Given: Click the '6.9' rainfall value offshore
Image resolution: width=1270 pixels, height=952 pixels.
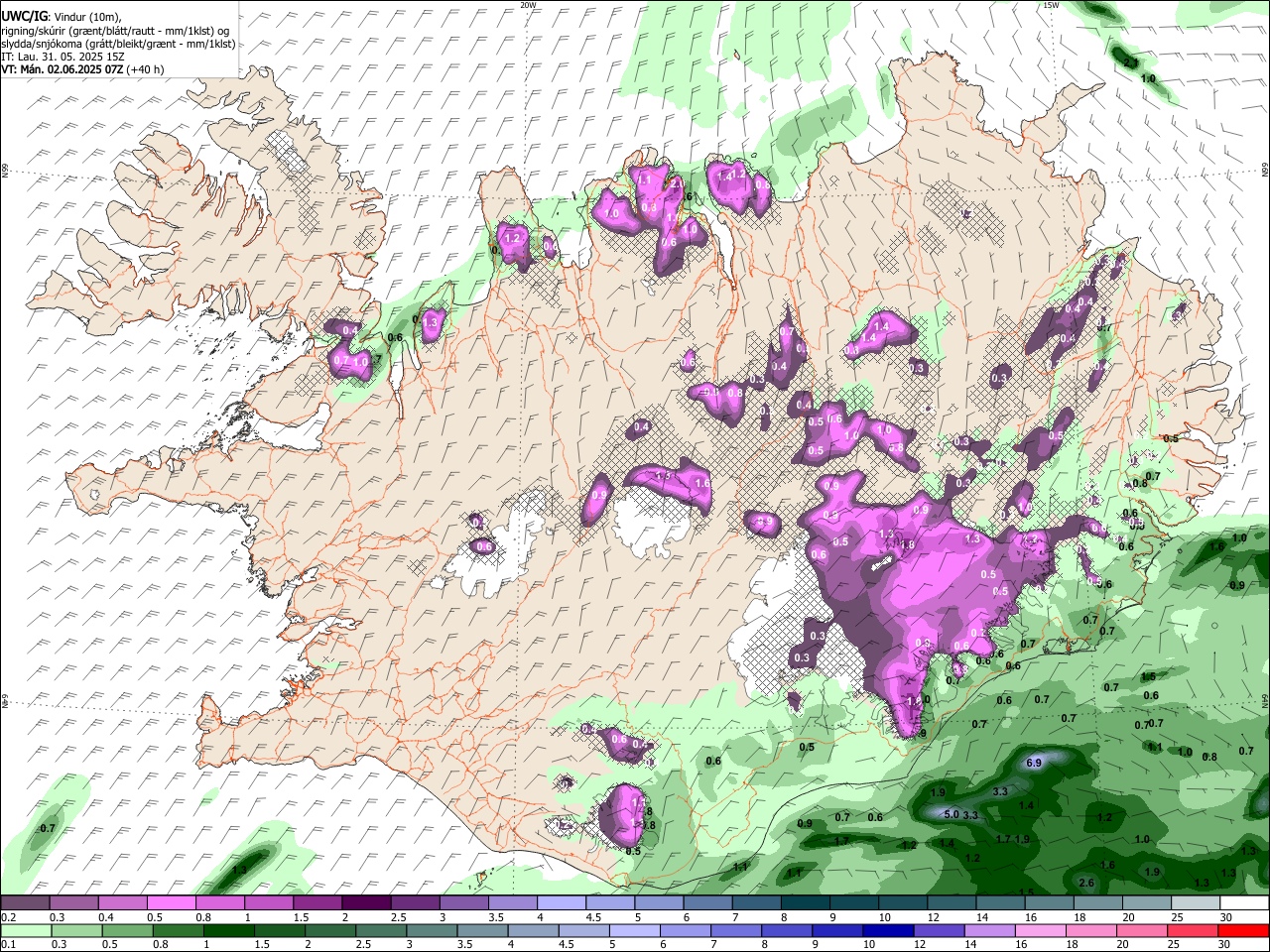Looking at the screenshot, I should tap(1033, 763).
